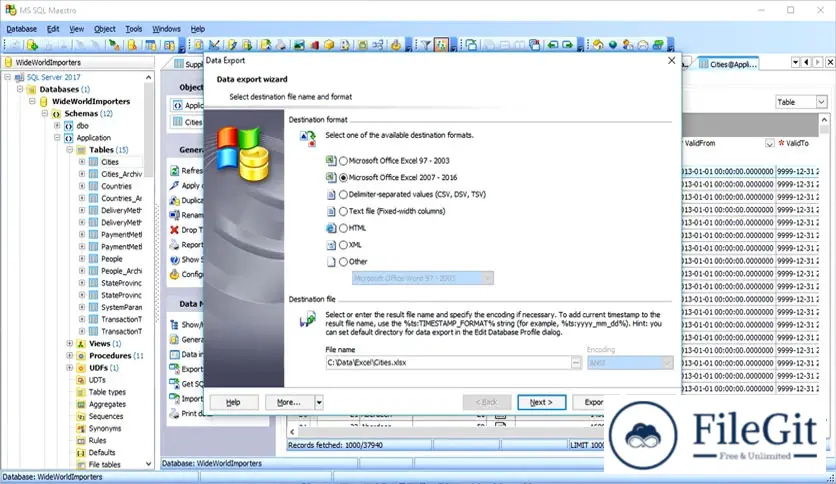
Task: Expand the Cities table node
Action: 82,162
